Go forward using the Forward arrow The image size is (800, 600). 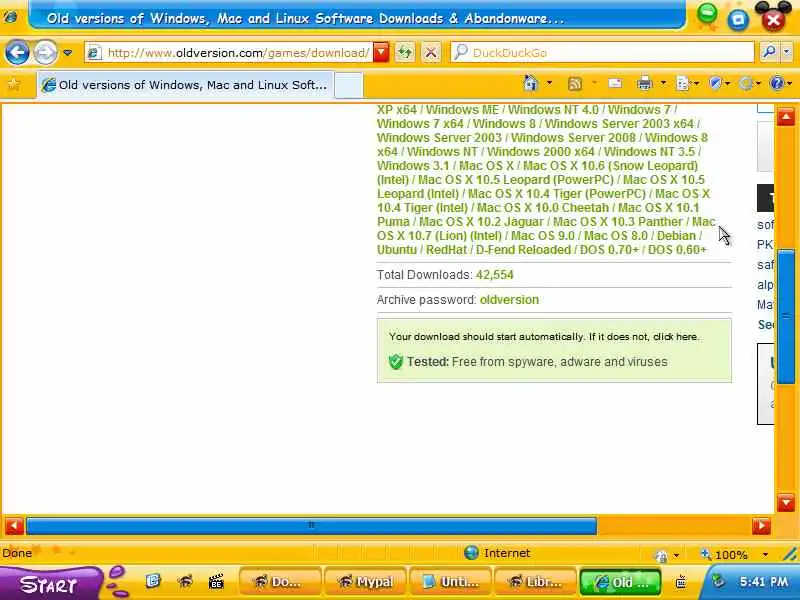pos(45,53)
